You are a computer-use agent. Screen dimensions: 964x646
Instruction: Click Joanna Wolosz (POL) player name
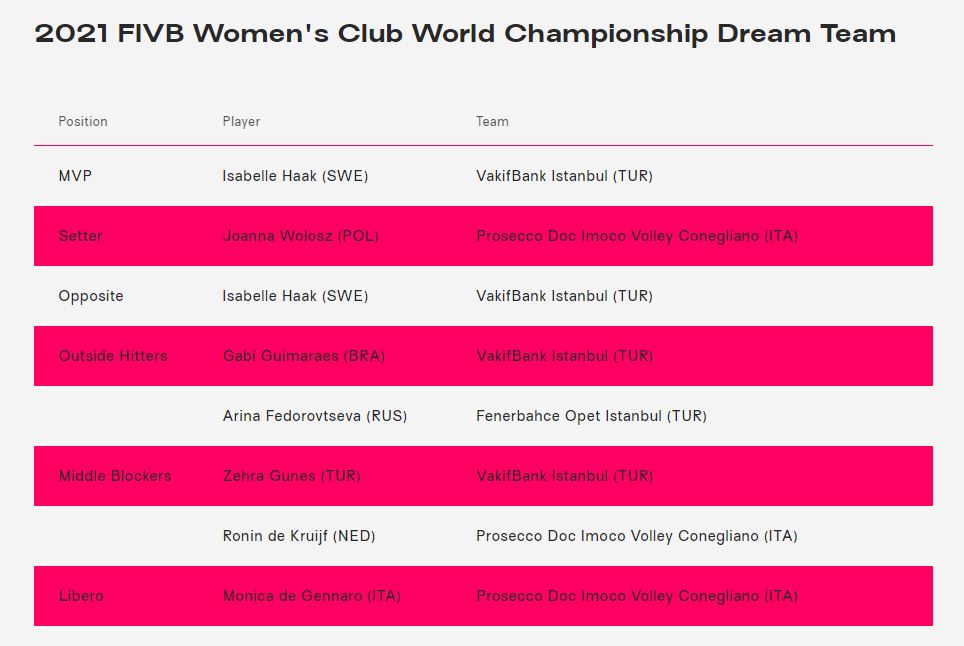point(300,236)
